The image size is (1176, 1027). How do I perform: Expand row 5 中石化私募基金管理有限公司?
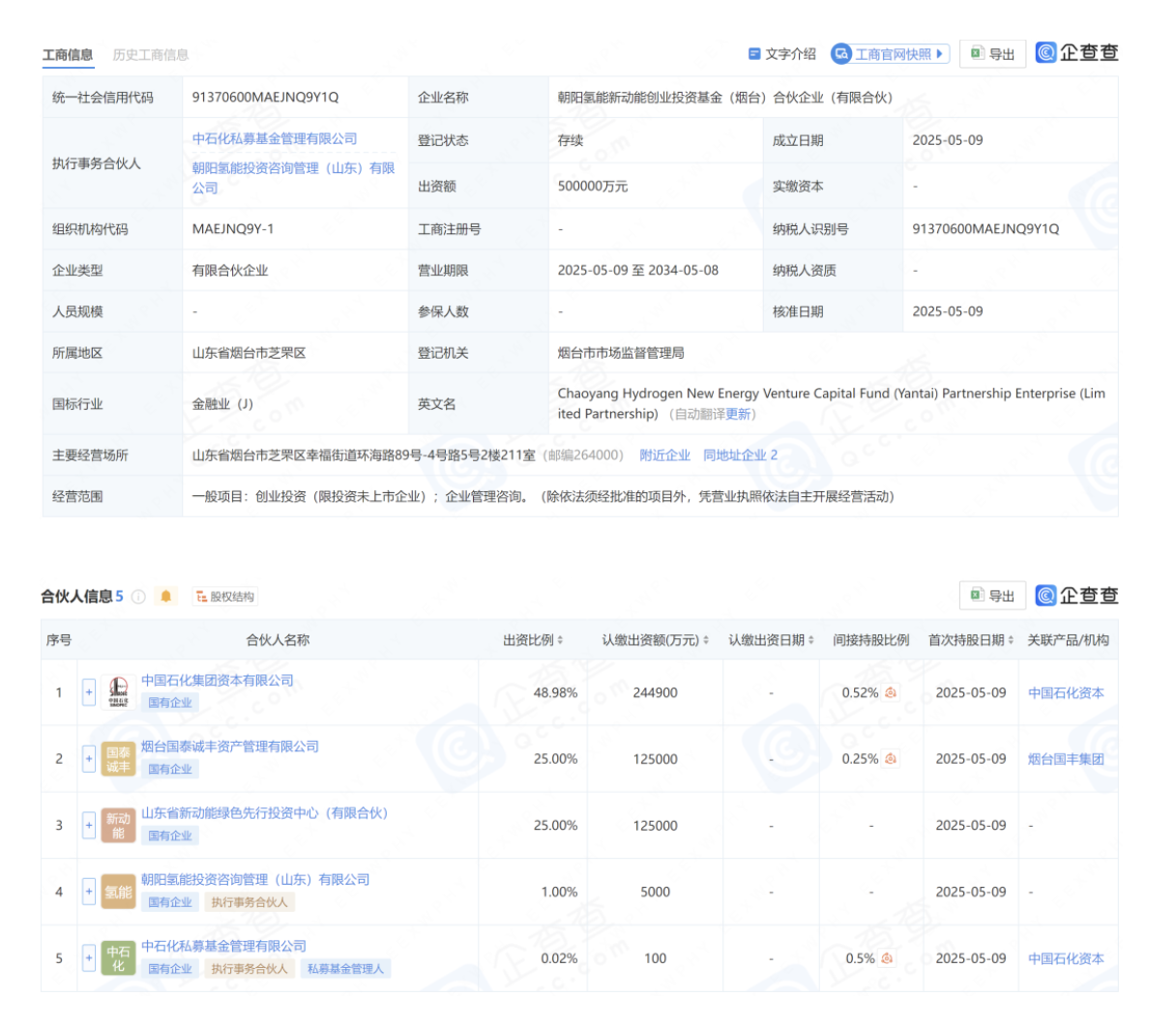coord(89,958)
